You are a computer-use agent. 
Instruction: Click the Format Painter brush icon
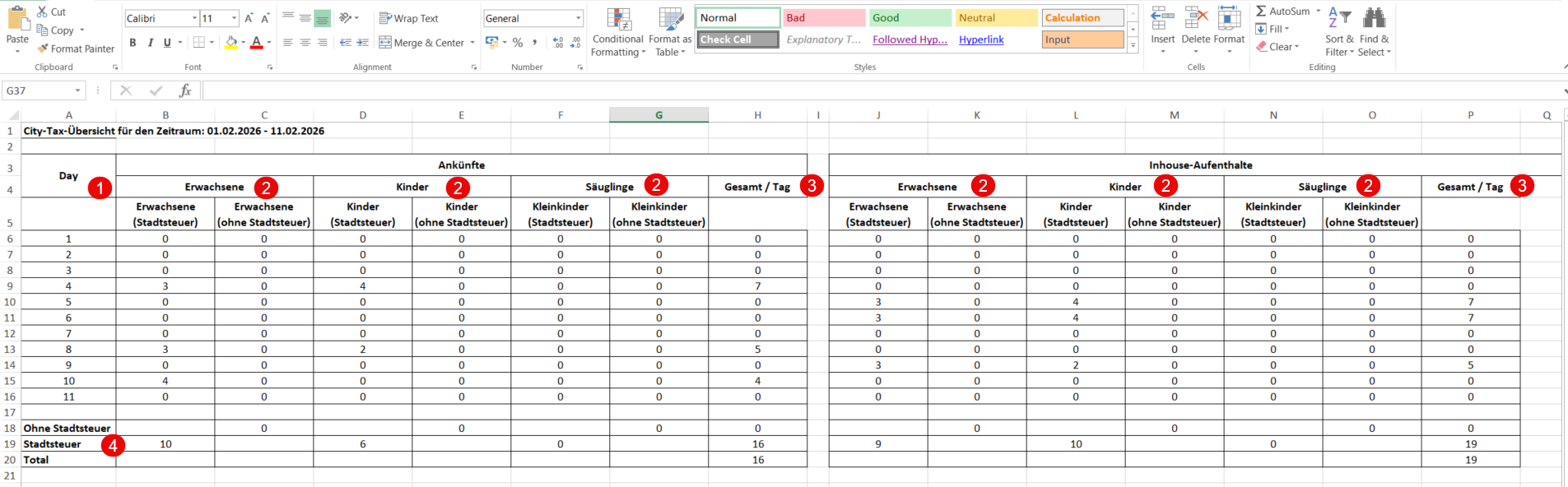[x=43, y=49]
